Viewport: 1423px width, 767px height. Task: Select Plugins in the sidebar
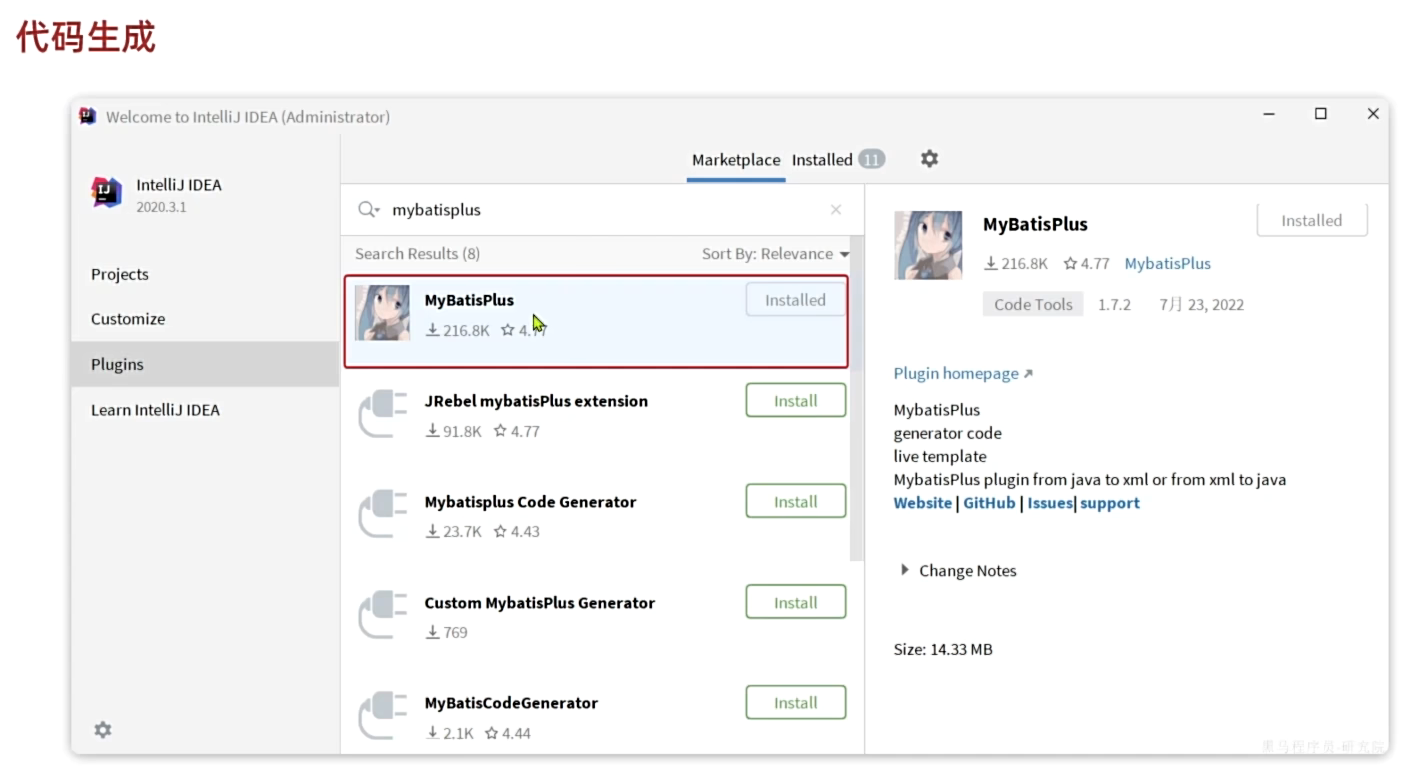point(205,364)
